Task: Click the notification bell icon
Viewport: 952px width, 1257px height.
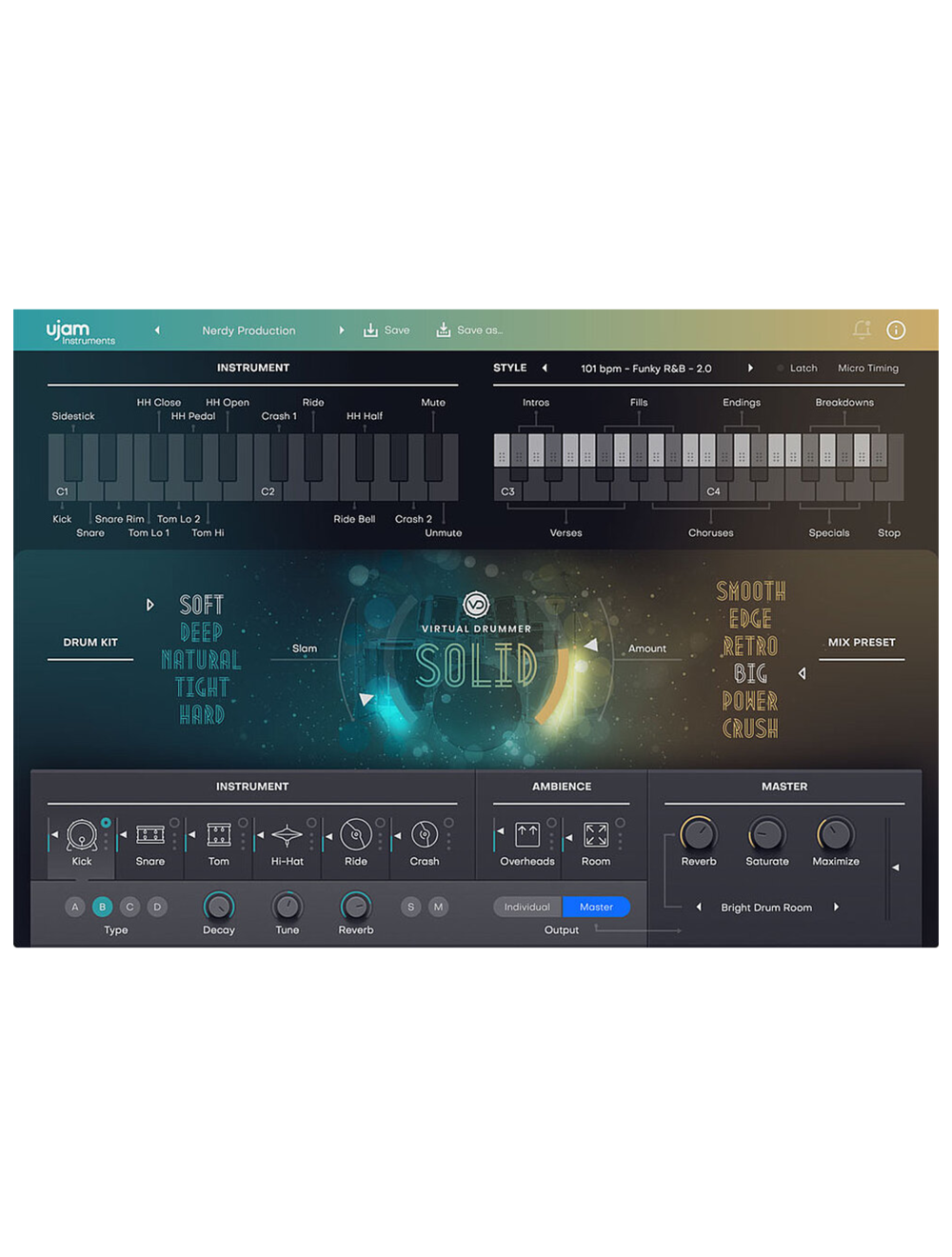Action: [863, 329]
